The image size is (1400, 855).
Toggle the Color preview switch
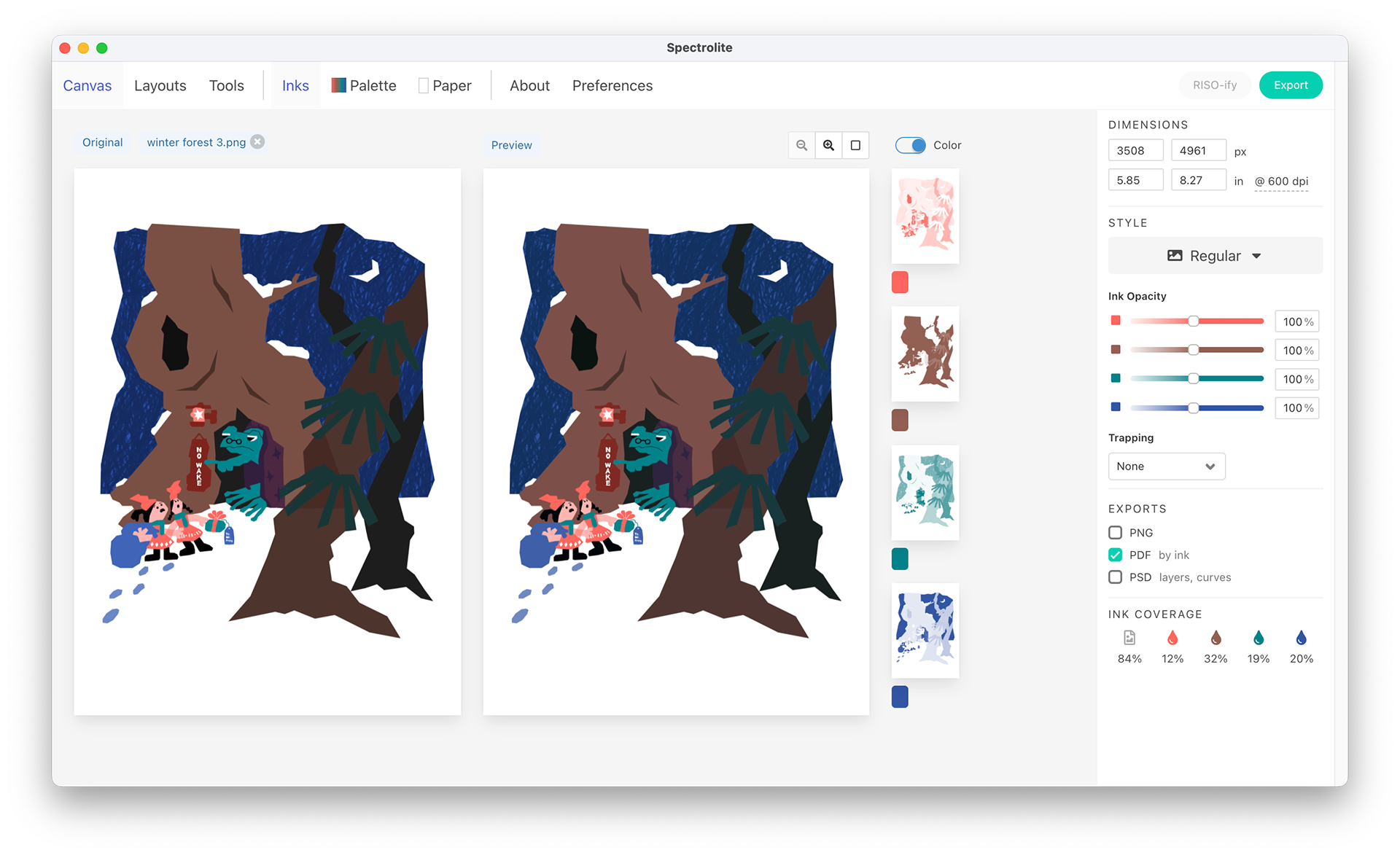coord(911,145)
